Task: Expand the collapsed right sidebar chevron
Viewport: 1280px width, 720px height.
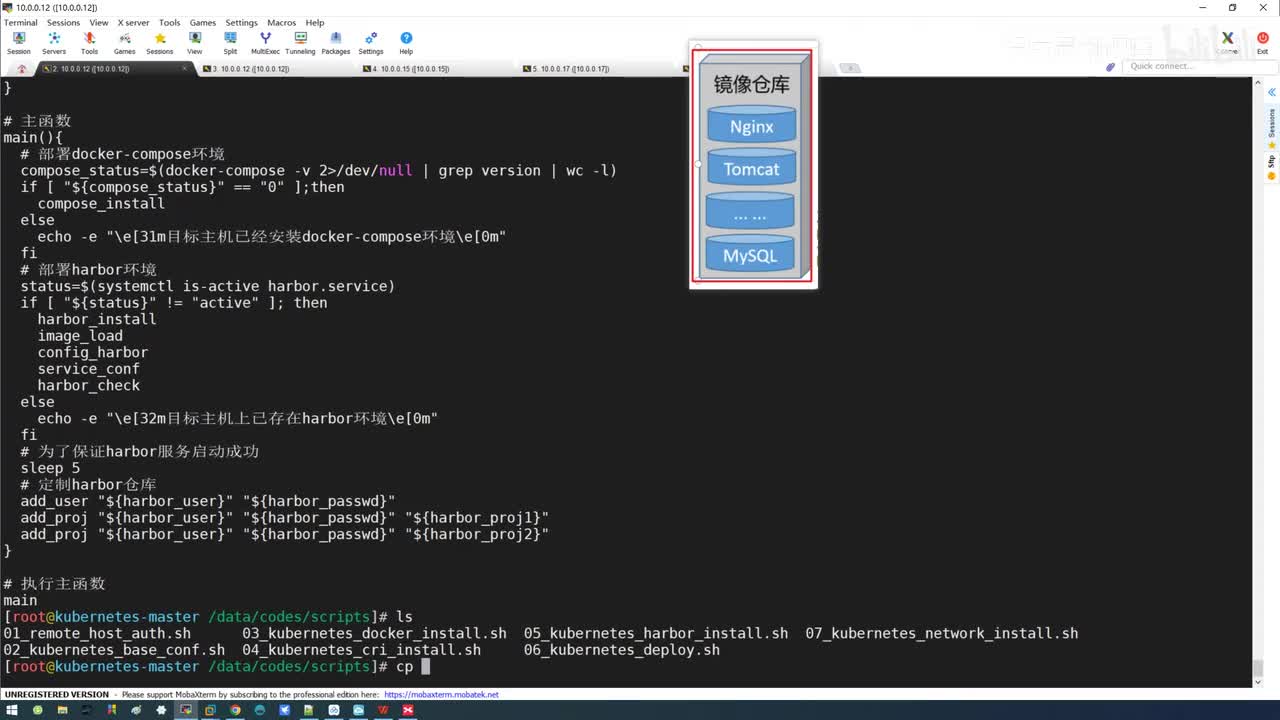Action: (x=1272, y=92)
